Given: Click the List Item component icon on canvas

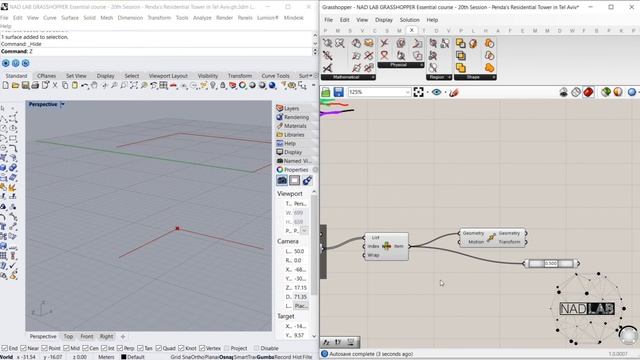Looking at the screenshot, I should [x=386, y=246].
